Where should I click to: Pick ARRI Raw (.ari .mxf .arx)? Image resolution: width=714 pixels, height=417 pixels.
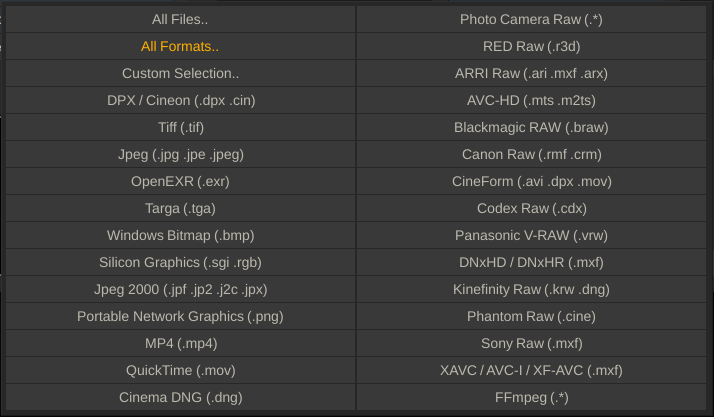point(531,73)
